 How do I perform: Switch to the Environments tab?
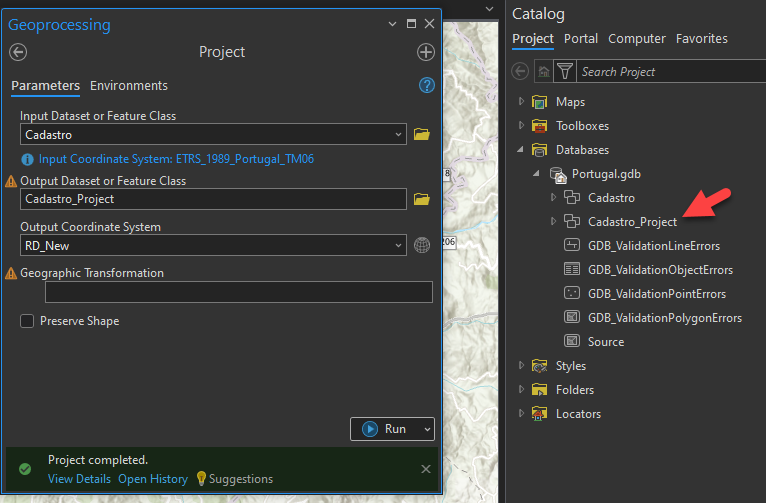pos(129,86)
